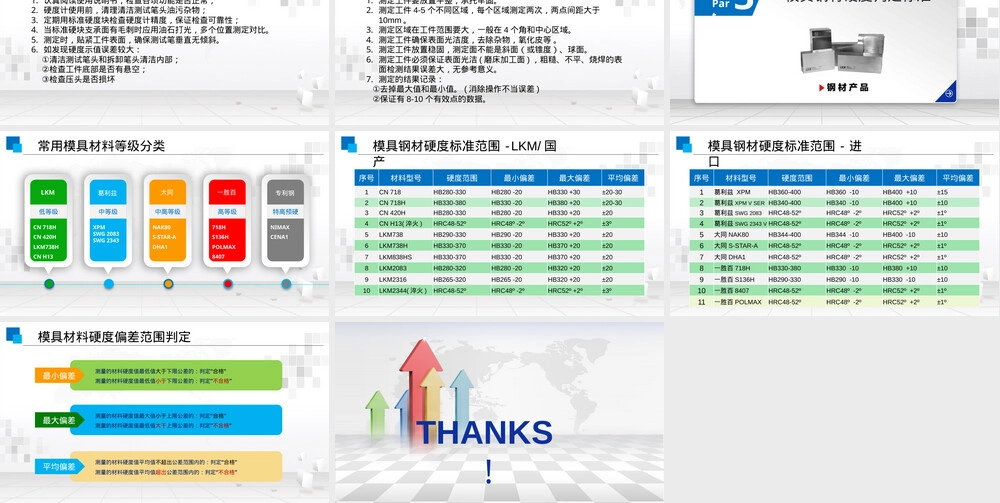The width and height of the screenshot is (1000, 503).
Task: Click SWG 2083 in the blue card
Action: (x=106, y=233)
